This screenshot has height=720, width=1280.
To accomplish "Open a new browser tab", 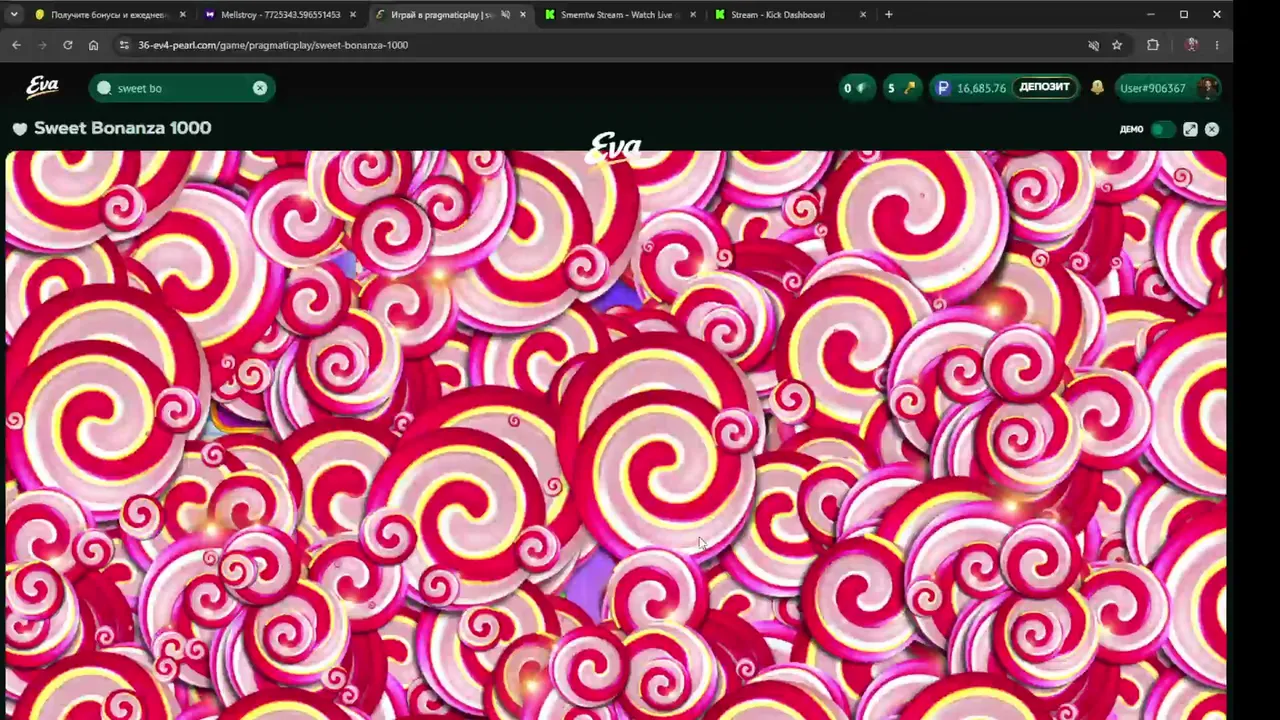I will (x=888, y=15).
